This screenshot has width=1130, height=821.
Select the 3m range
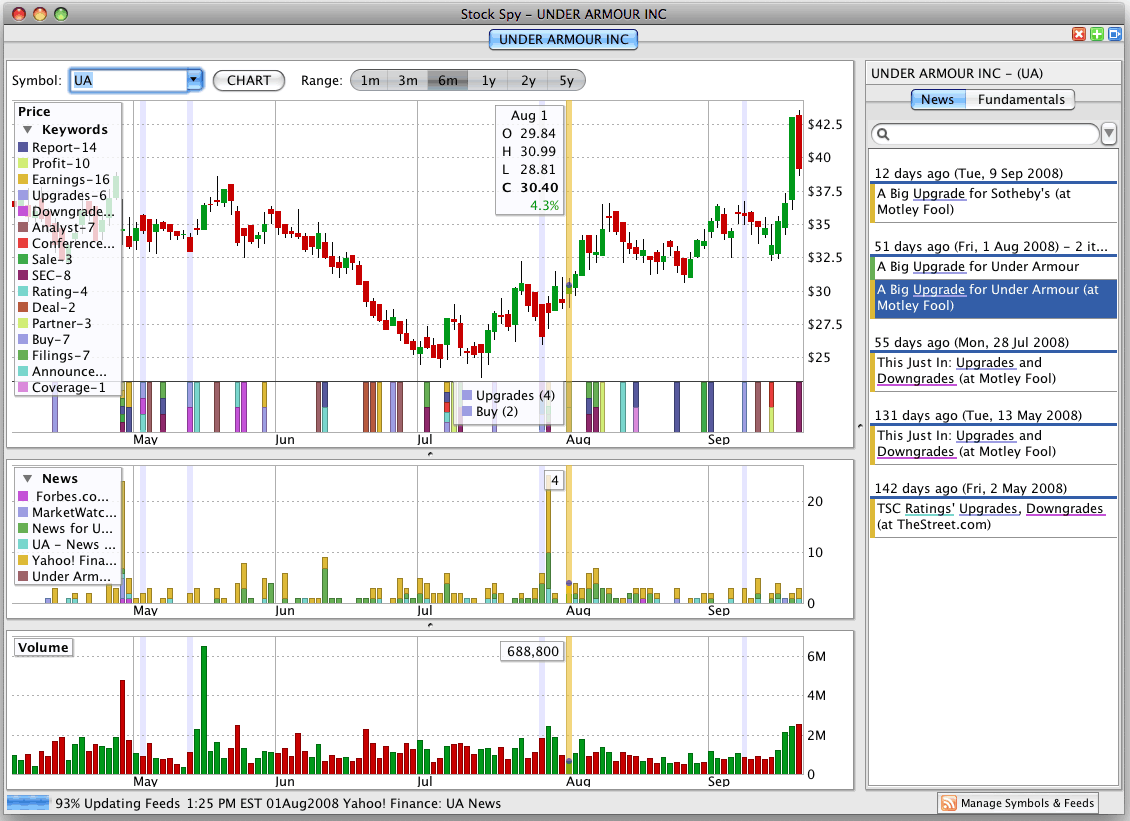click(x=408, y=81)
